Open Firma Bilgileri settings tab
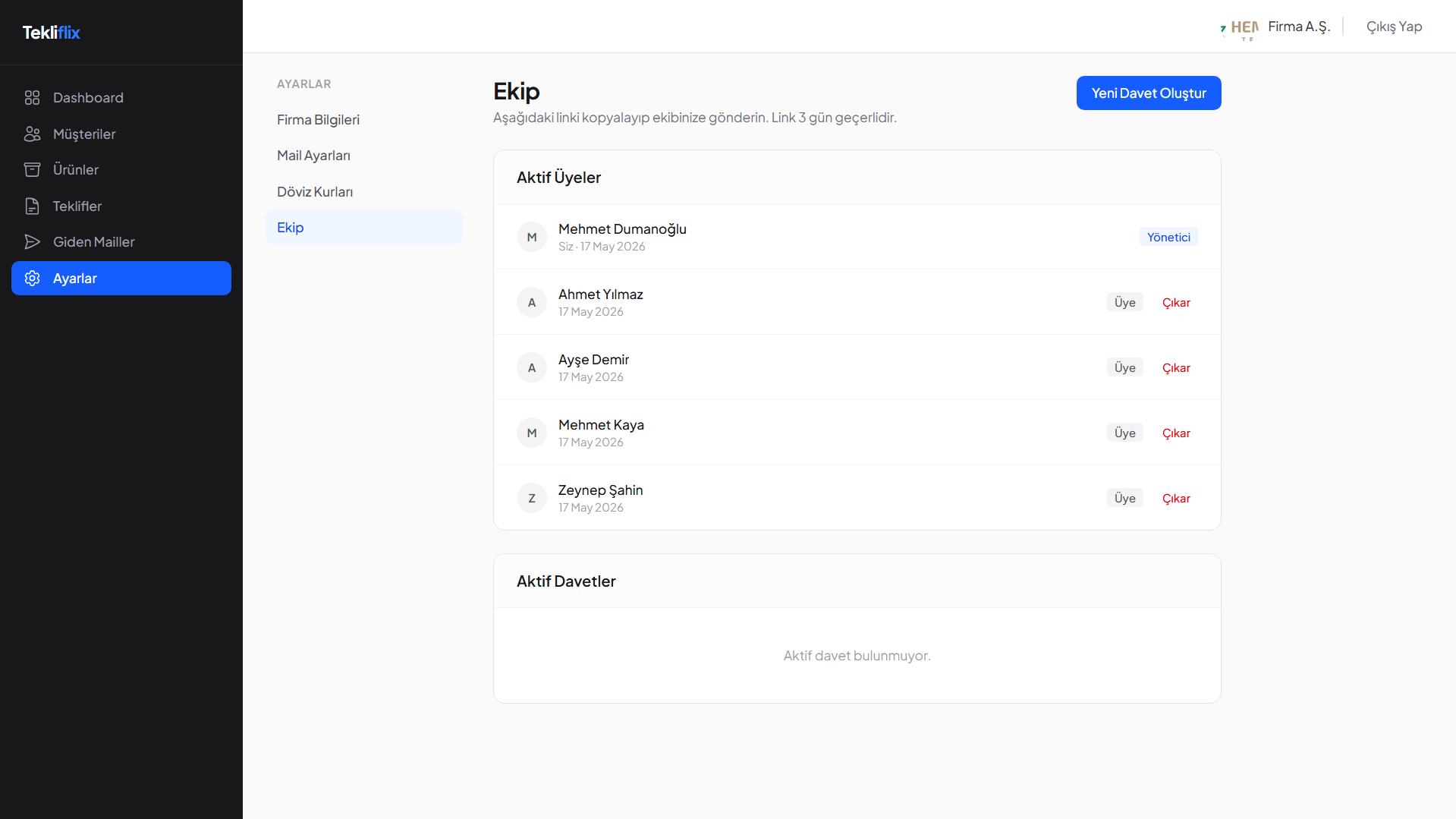 [x=364, y=120]
